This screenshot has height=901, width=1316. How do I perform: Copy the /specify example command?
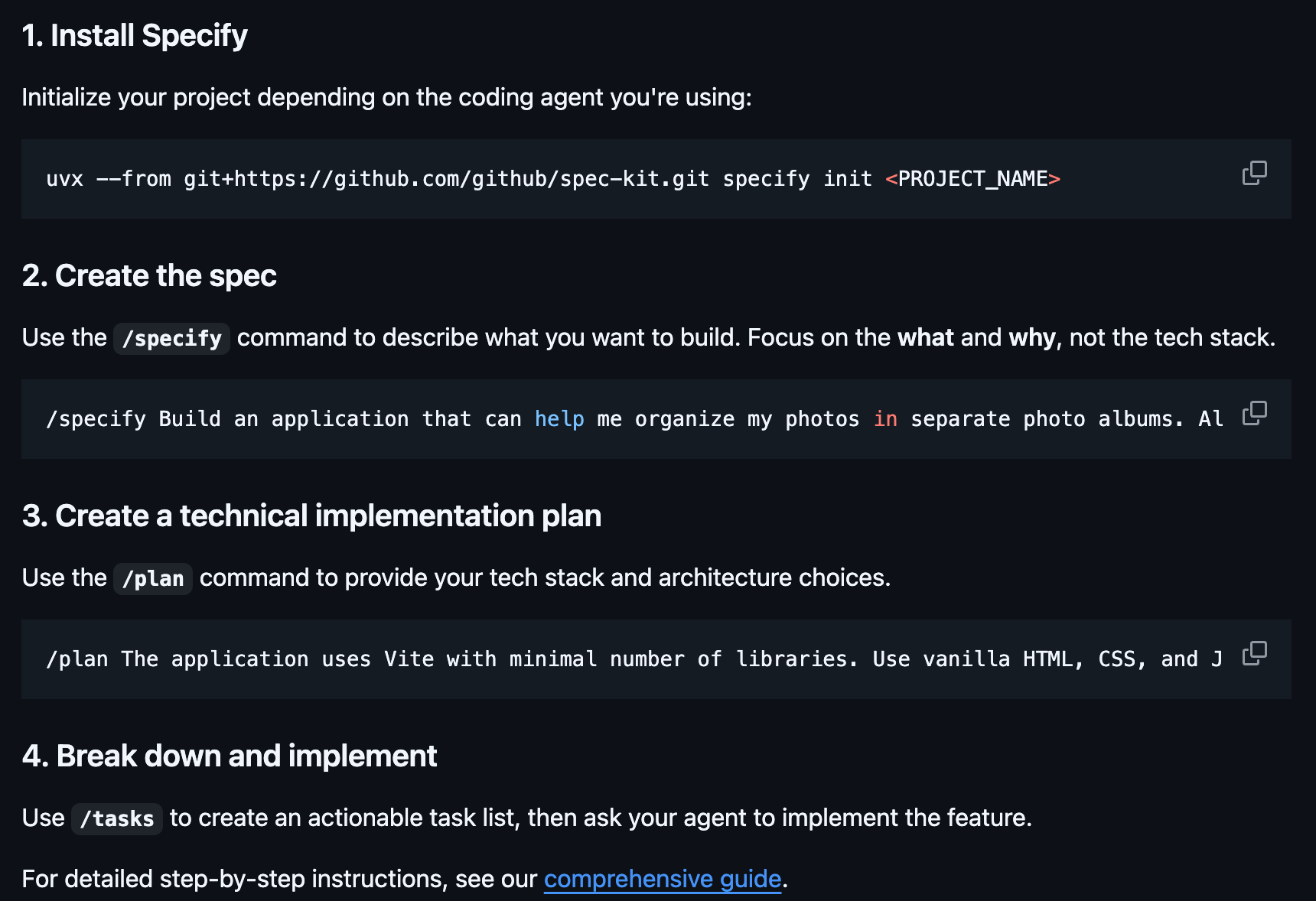(1254, 413)
